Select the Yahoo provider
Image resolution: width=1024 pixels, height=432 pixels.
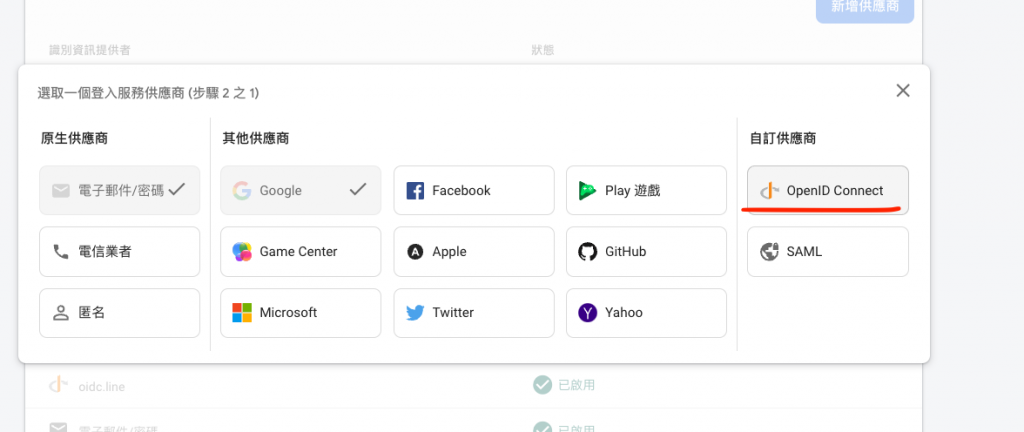(x=647, y=313)
